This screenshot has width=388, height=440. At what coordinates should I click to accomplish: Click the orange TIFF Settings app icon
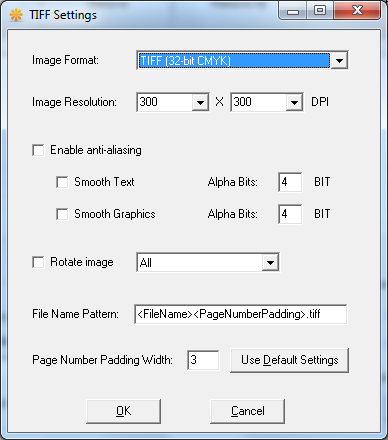(16, 15)
